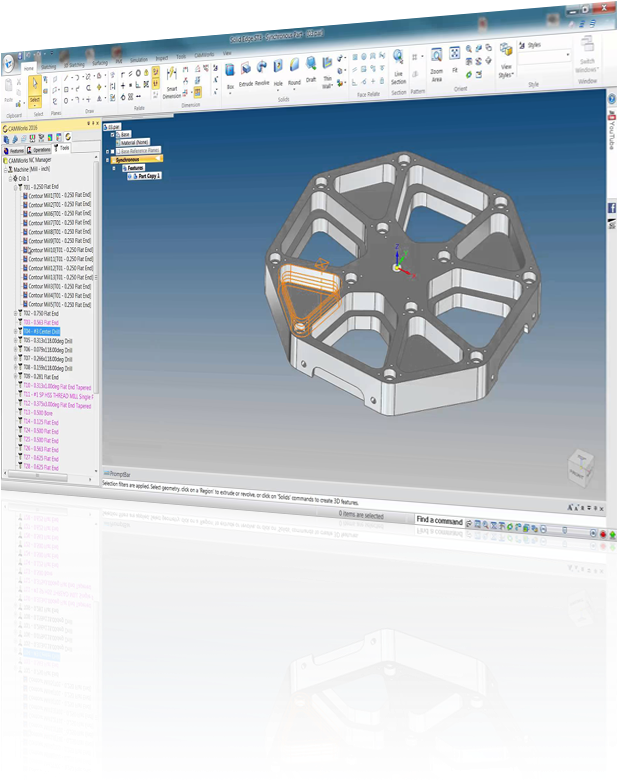Click the CAMWorks rebuild swirl icon
The height and width of the screenshot is (780, 617).
[68, 136]
